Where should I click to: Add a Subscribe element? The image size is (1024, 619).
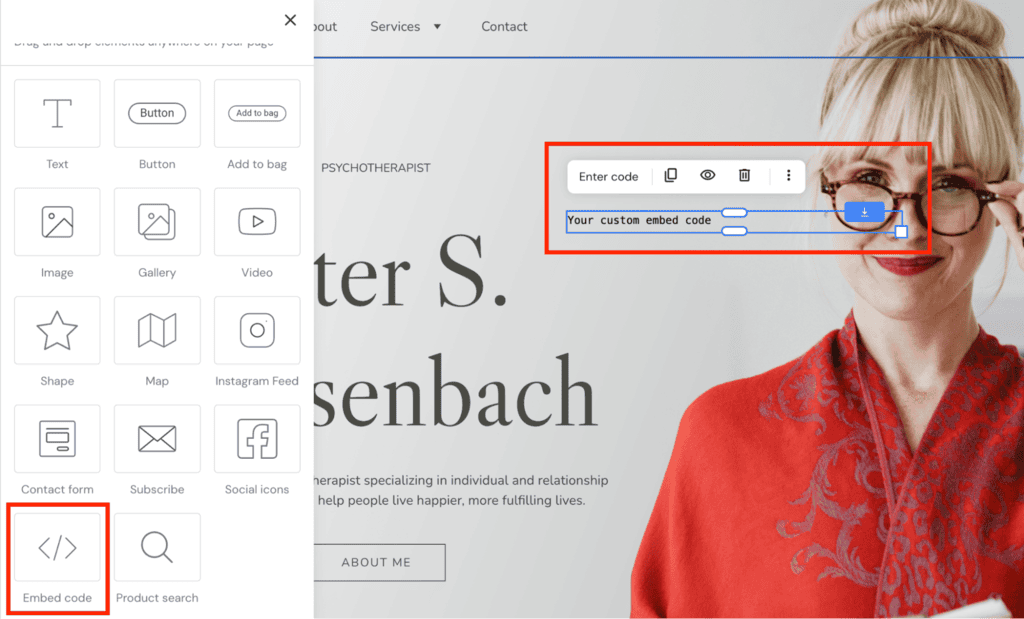(157, 439)
